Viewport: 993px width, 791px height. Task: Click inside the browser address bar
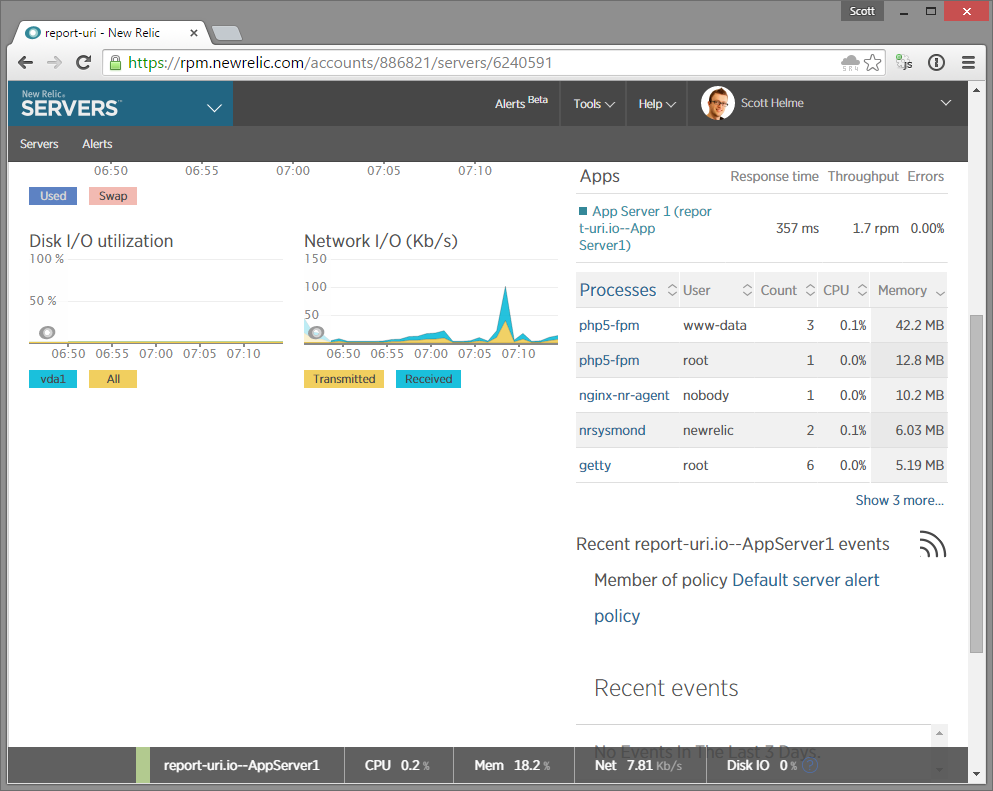(400, 62)
